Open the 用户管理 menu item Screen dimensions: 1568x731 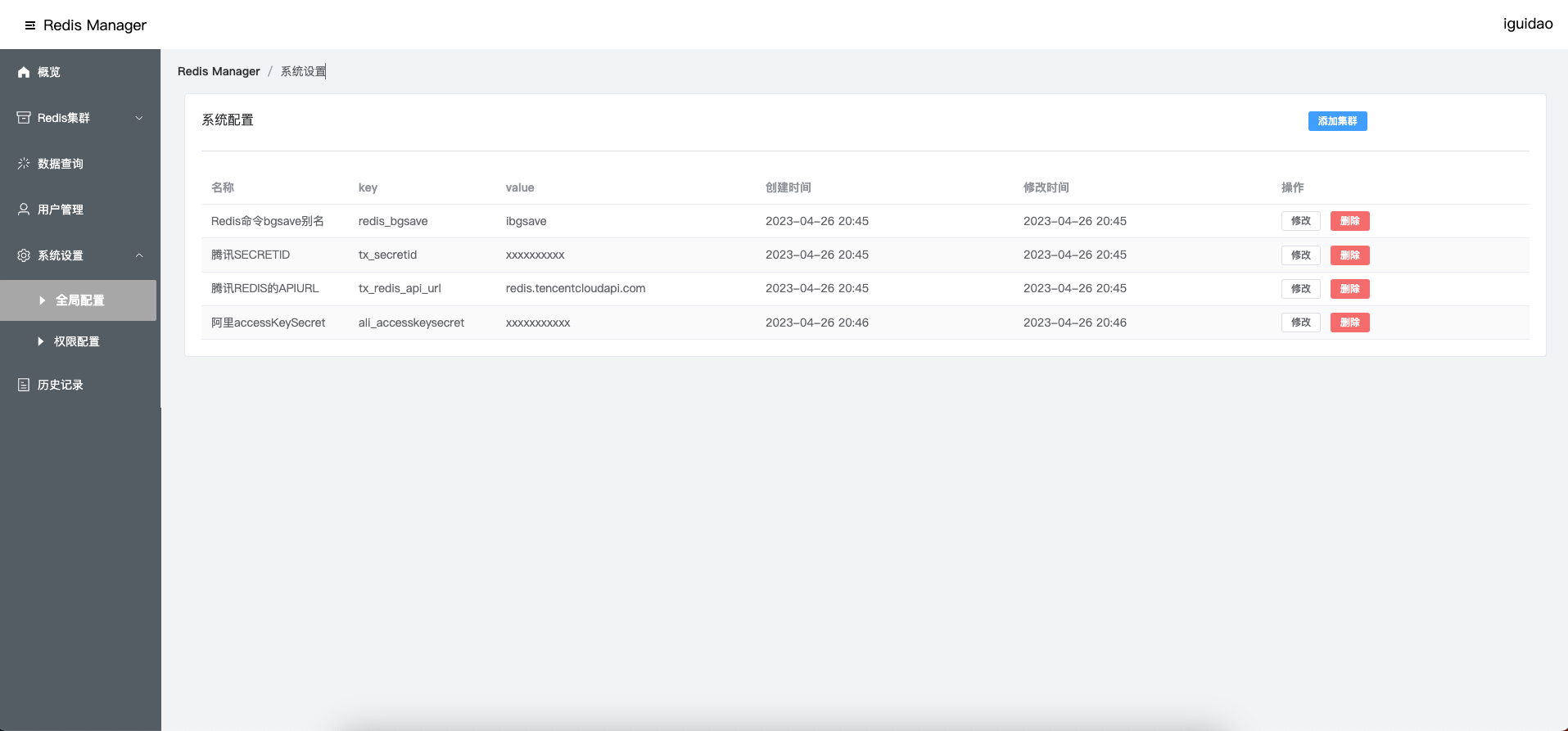coord(80,210)
